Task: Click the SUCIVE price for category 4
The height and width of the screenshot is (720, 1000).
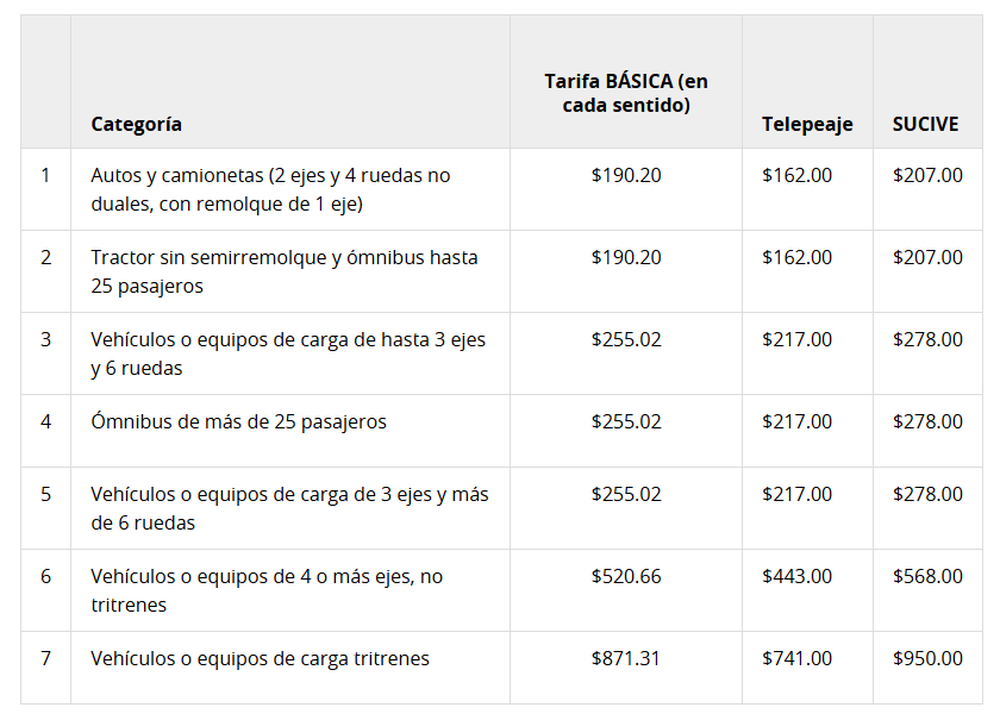Action: (x=928, y=422)
